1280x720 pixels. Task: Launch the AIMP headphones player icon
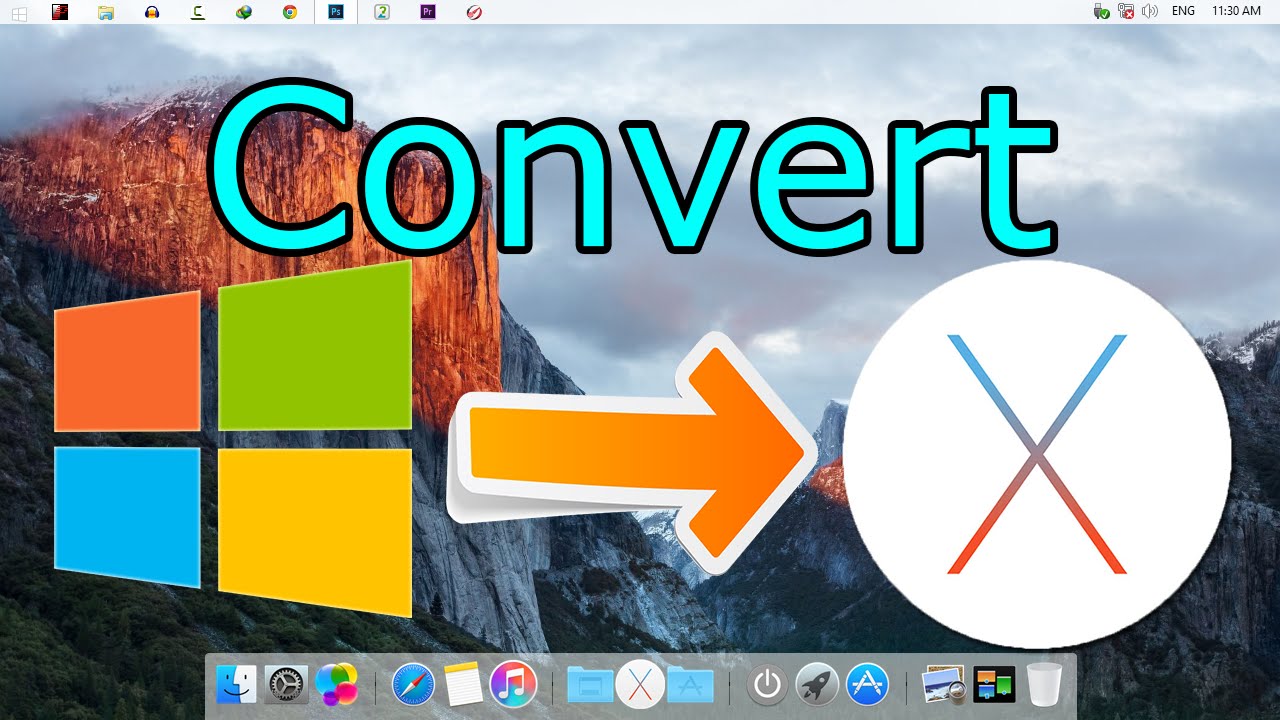click(x=152, y=12)
